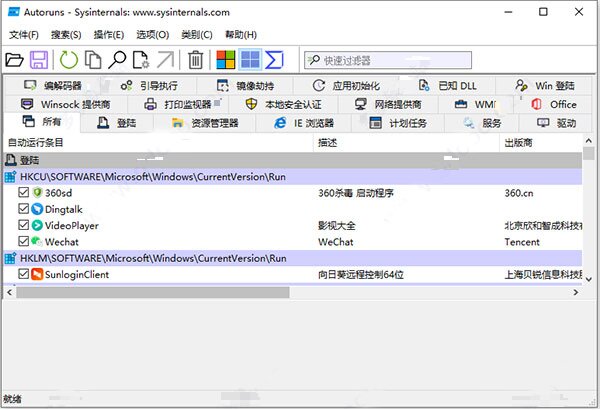Click the Wechat green bubble icon
Screen dimensions: 600x410
point(37,241)
